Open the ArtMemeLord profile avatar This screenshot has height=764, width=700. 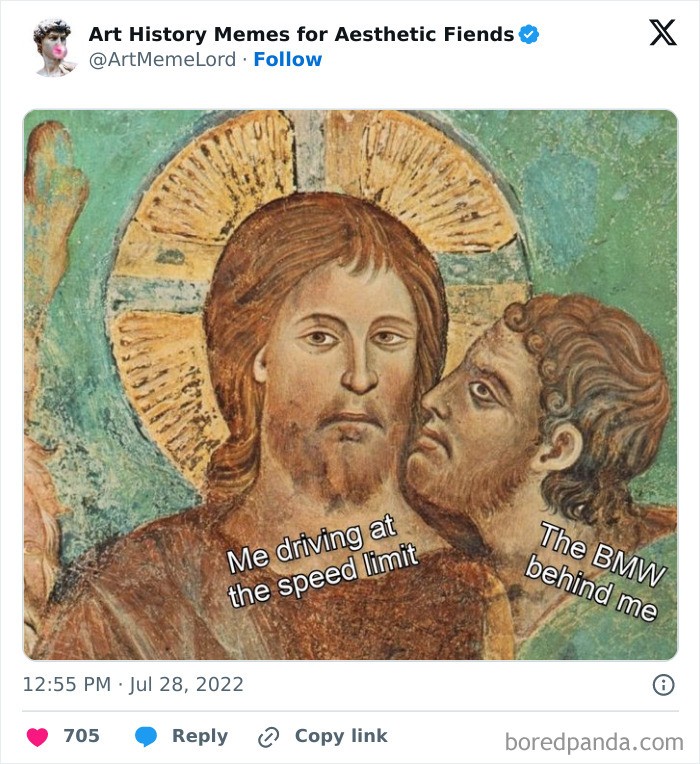pos(52,47)
